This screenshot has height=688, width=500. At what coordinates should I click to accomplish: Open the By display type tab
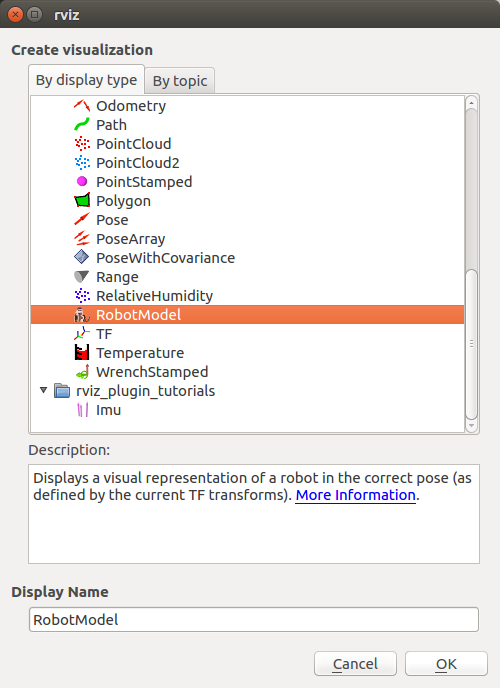pos(86,80)
